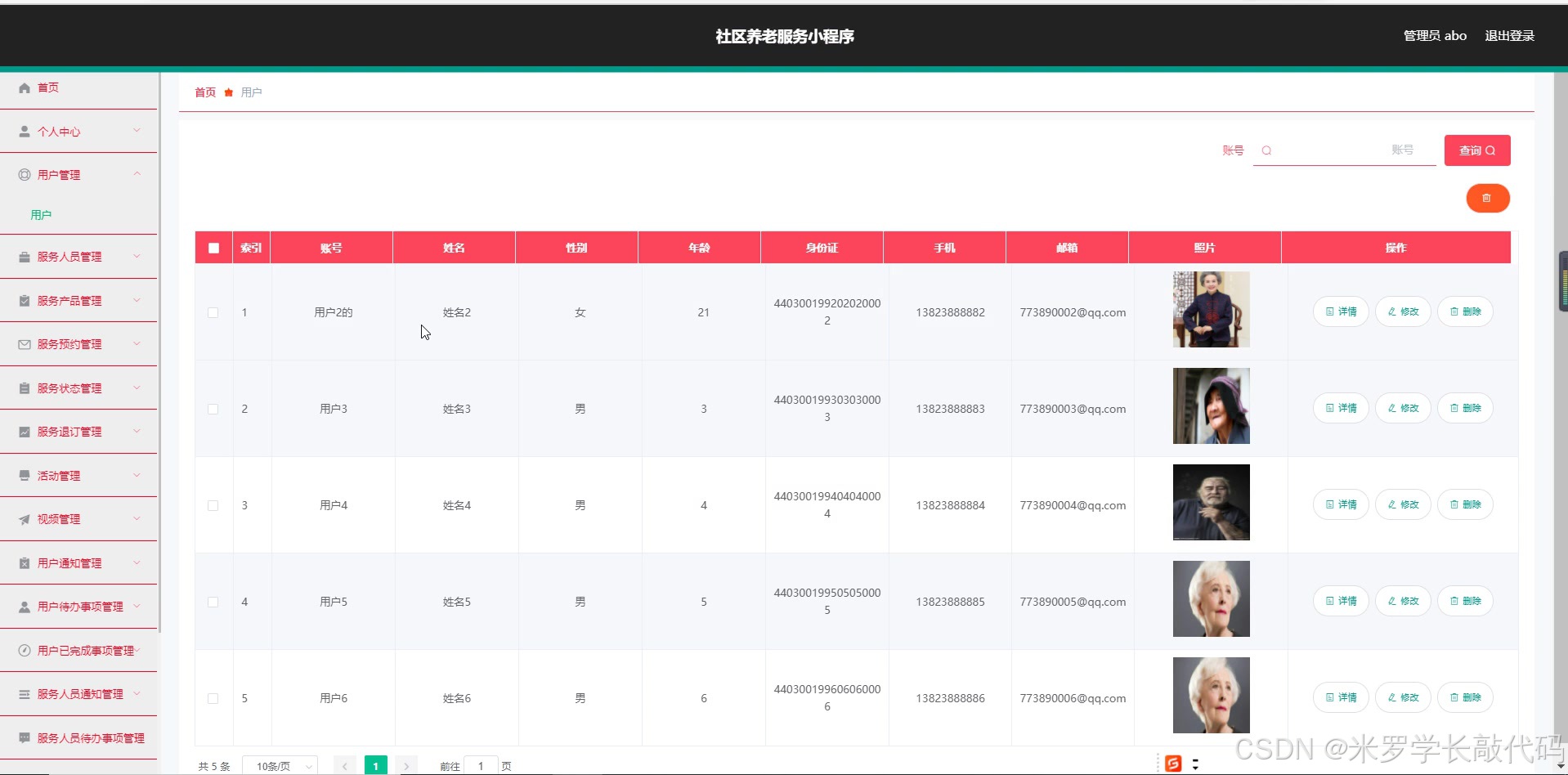Click the home icon in the sidebar

[25, 87]
